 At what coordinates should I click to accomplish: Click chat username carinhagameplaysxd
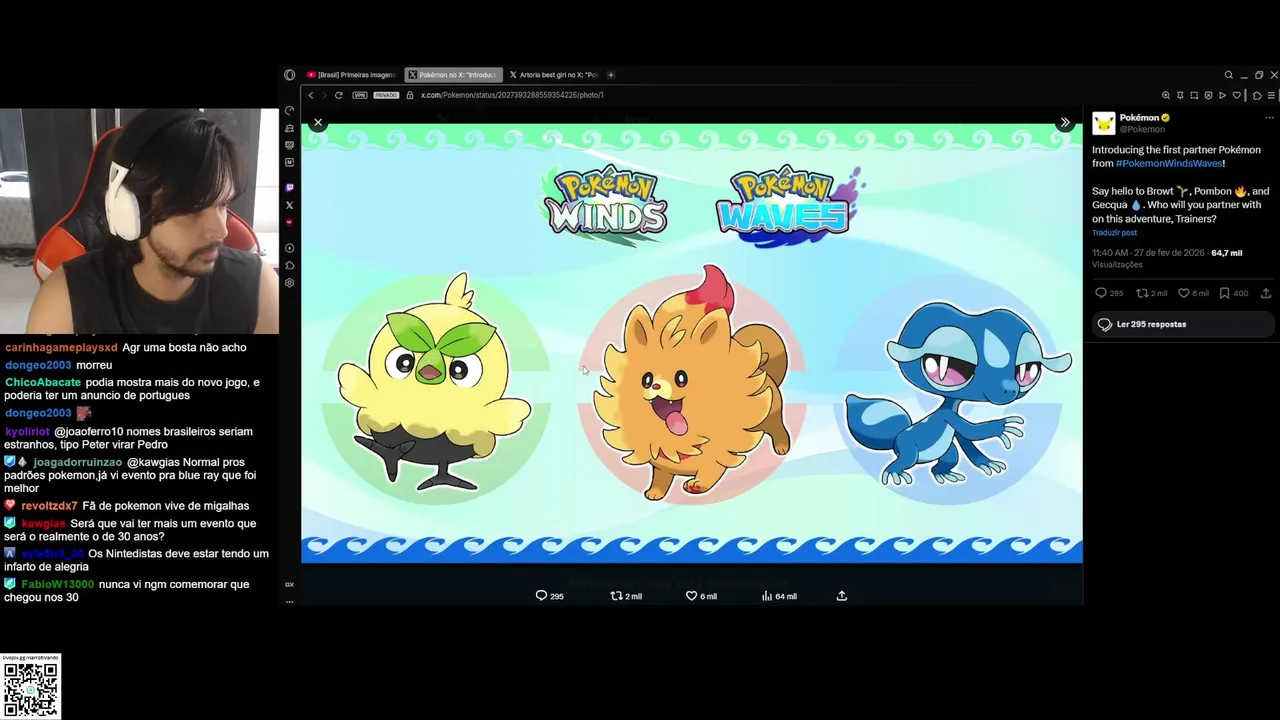[61, 347]
